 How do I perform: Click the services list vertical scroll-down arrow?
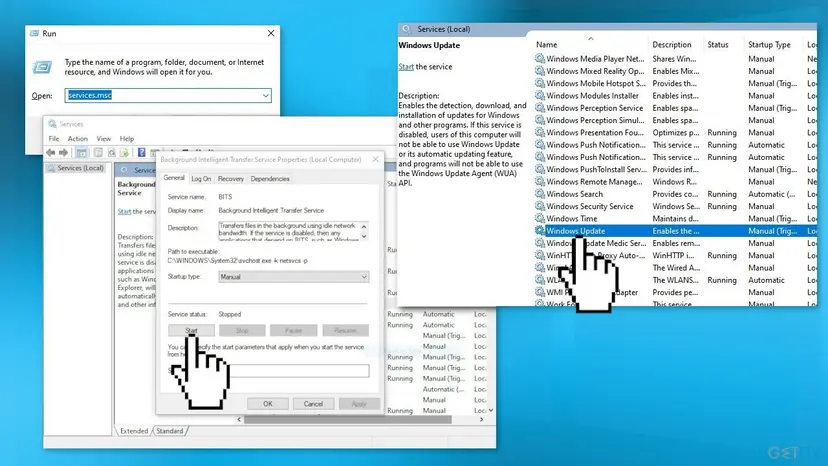point(491,410)
